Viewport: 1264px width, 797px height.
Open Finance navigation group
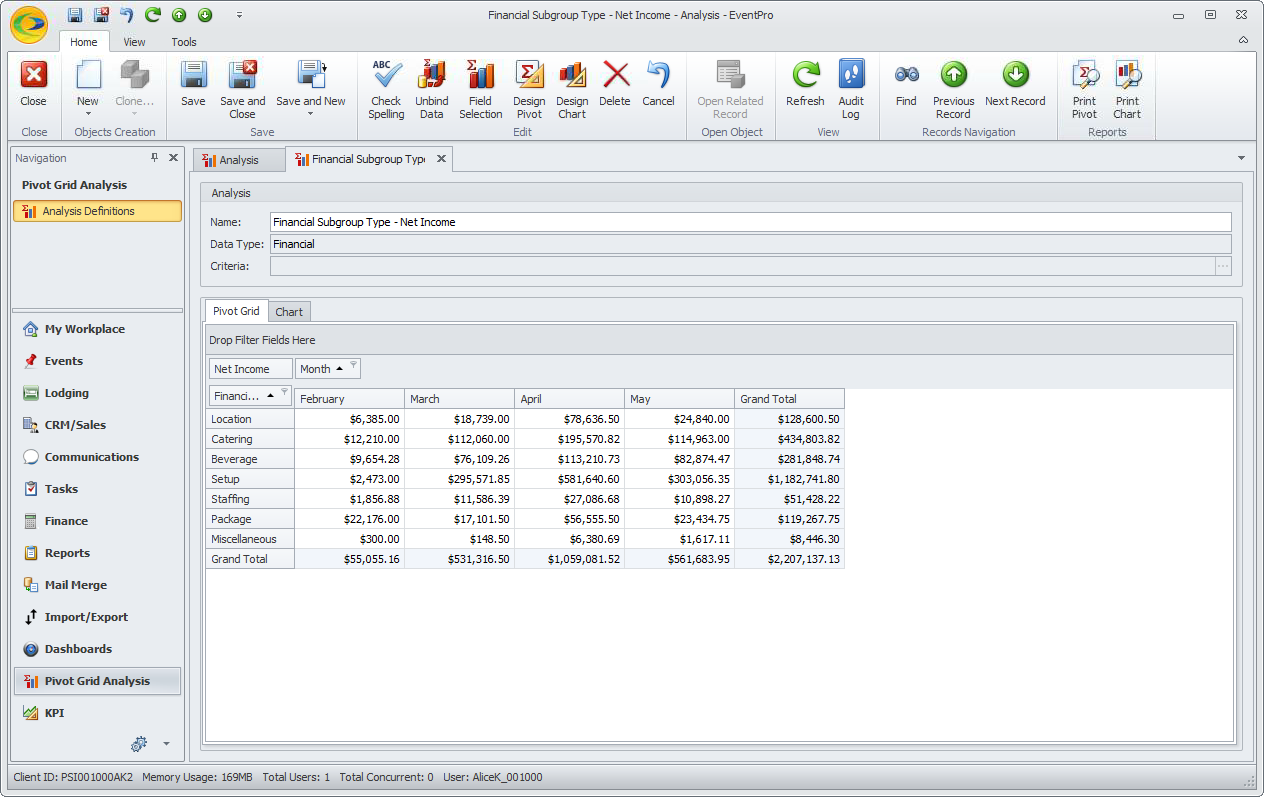(97, 521)
